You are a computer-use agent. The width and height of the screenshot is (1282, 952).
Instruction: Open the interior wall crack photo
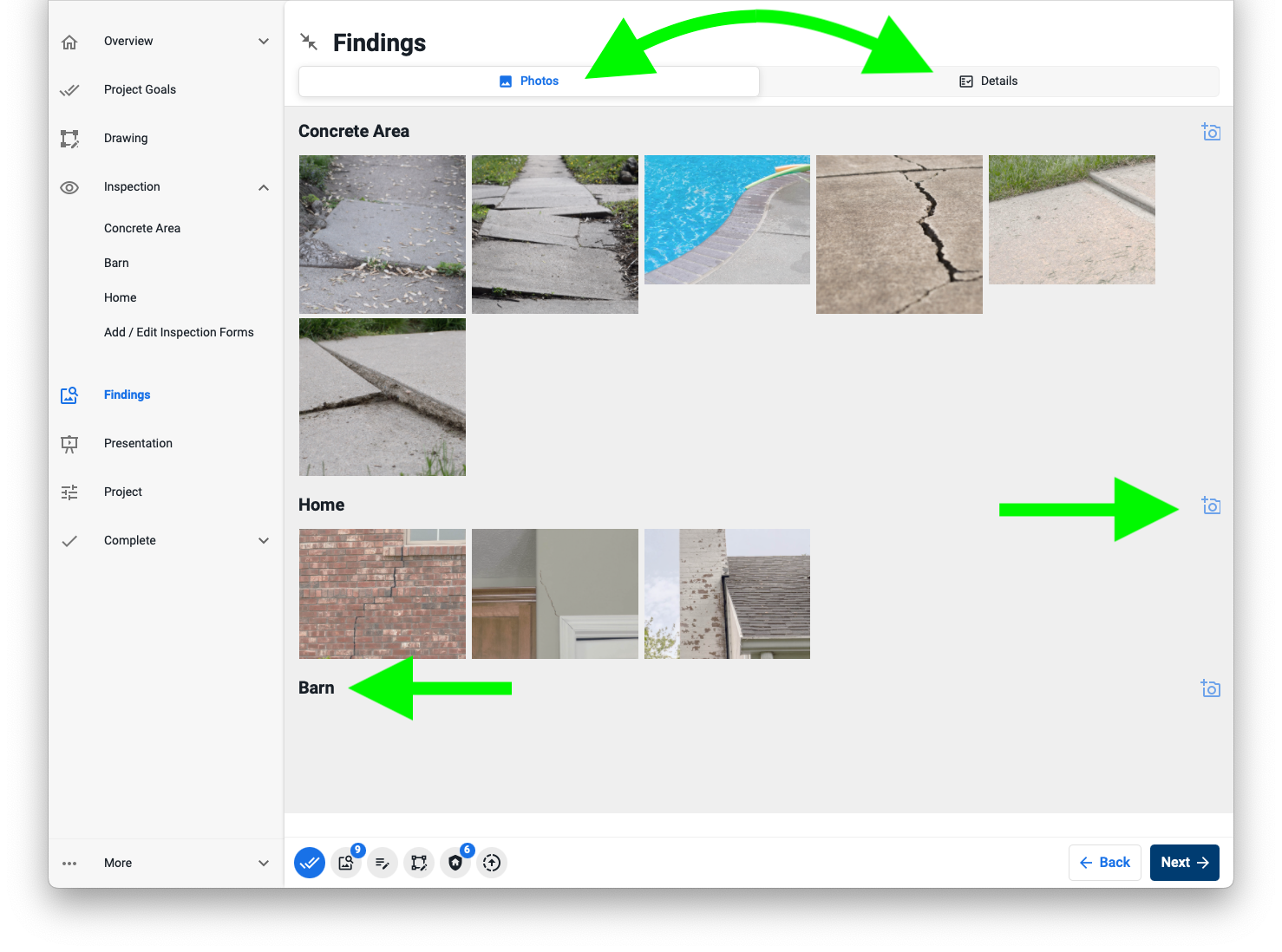tap(555, 594)
